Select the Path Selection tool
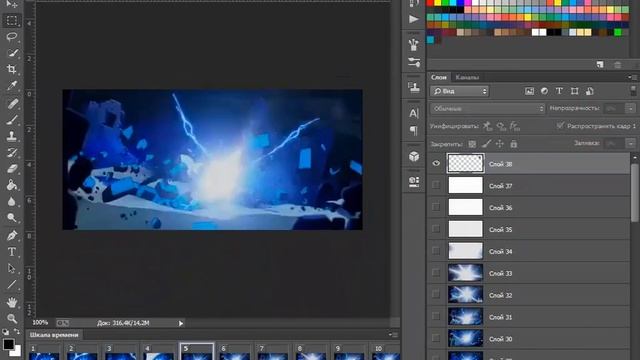Screen dimensions: 640x360 pos(12,268)
